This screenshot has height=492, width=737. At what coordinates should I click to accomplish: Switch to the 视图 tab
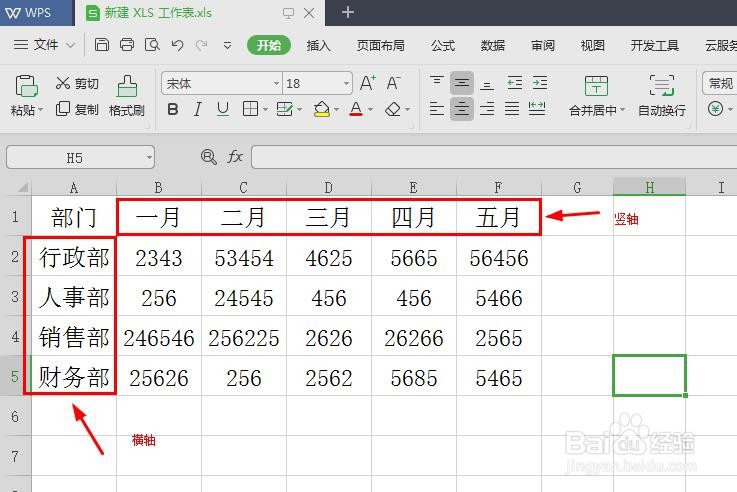(x=592, y=46)
